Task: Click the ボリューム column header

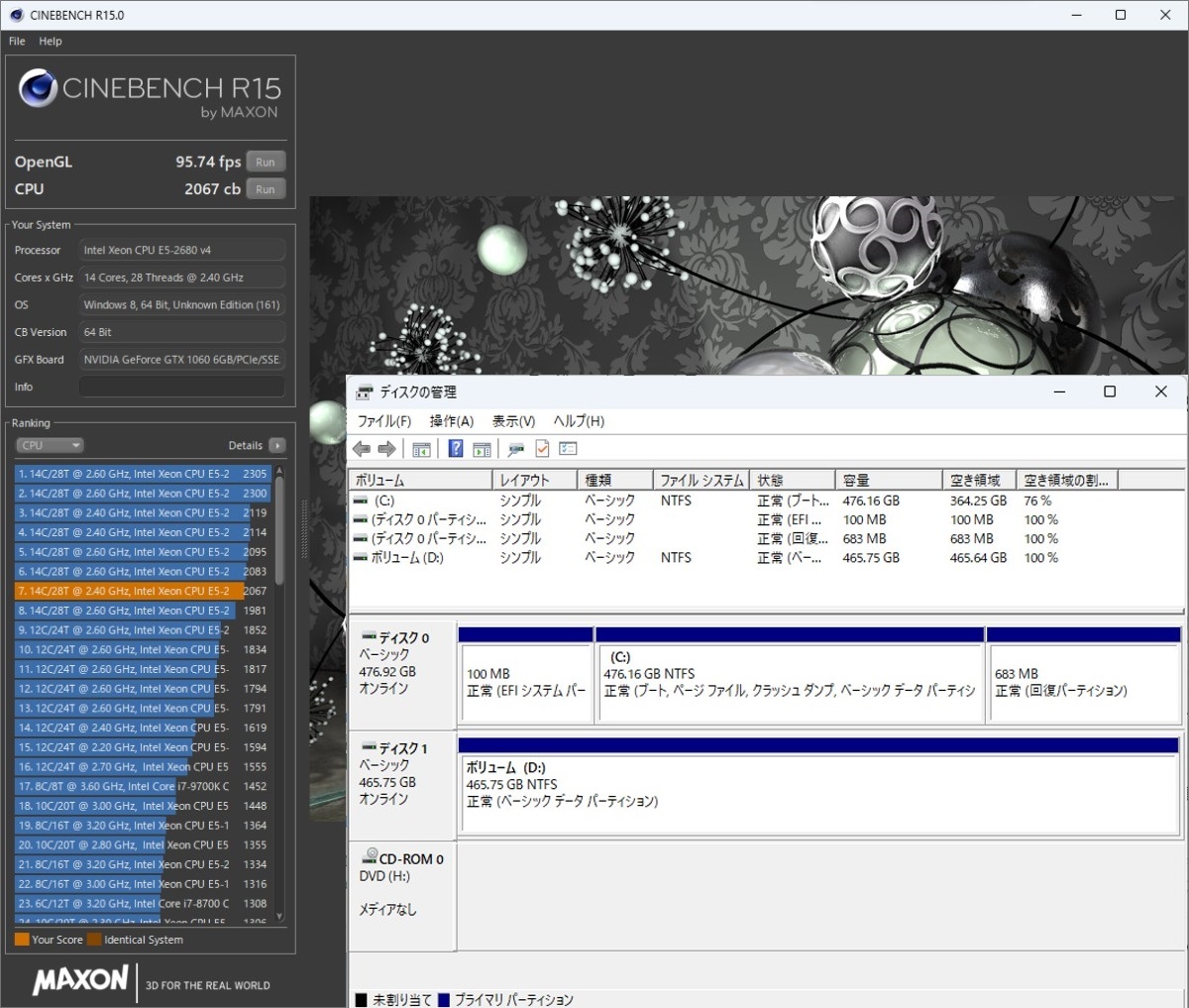Action: click(421, 480)
